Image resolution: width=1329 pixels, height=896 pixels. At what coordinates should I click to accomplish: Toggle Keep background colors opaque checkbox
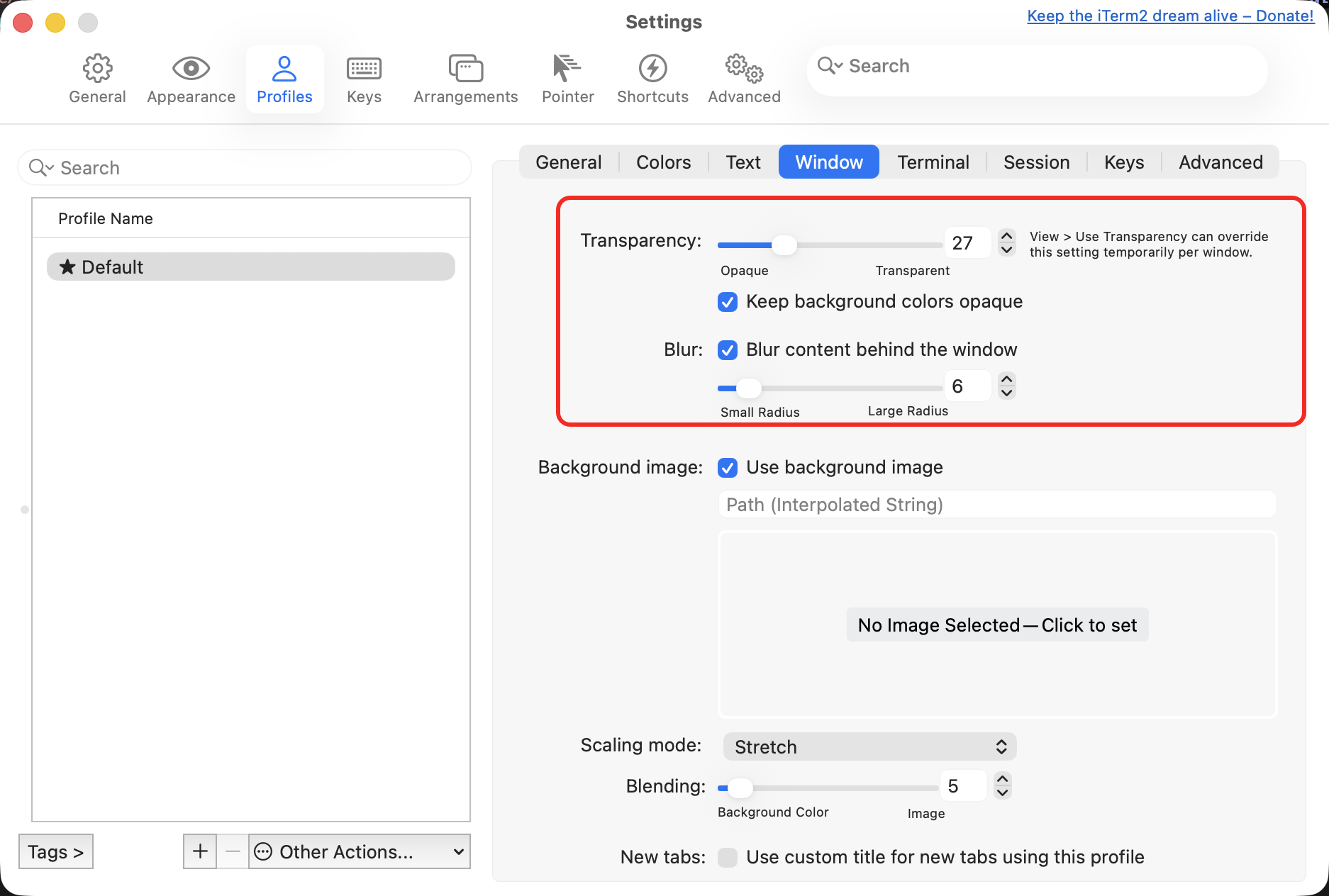728,302
